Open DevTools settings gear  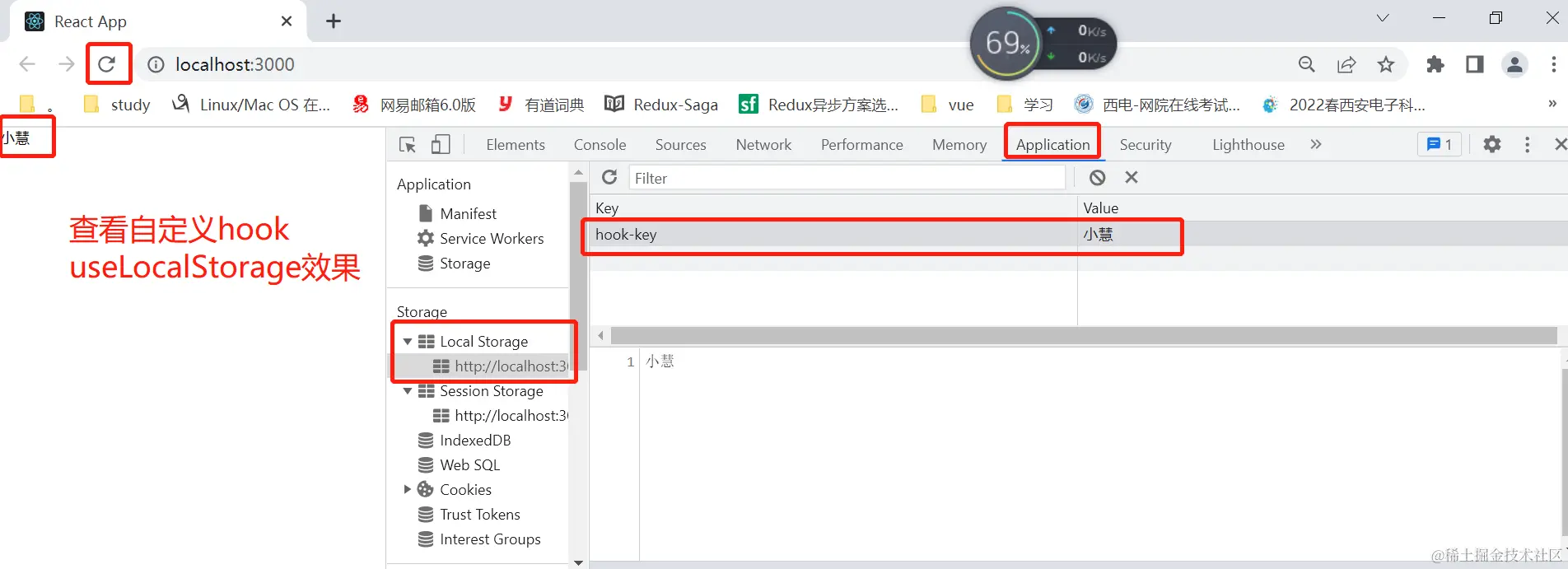[x=1492, y=144]
